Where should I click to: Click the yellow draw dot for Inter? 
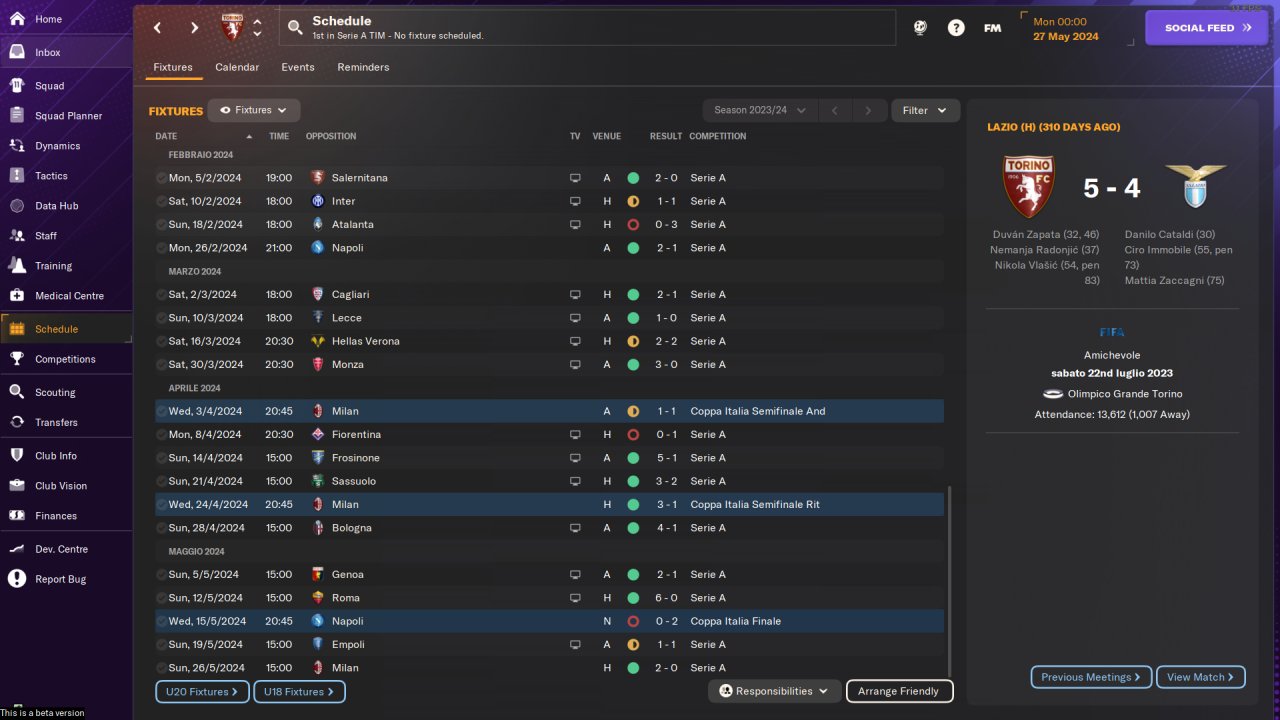click(633, 201)
